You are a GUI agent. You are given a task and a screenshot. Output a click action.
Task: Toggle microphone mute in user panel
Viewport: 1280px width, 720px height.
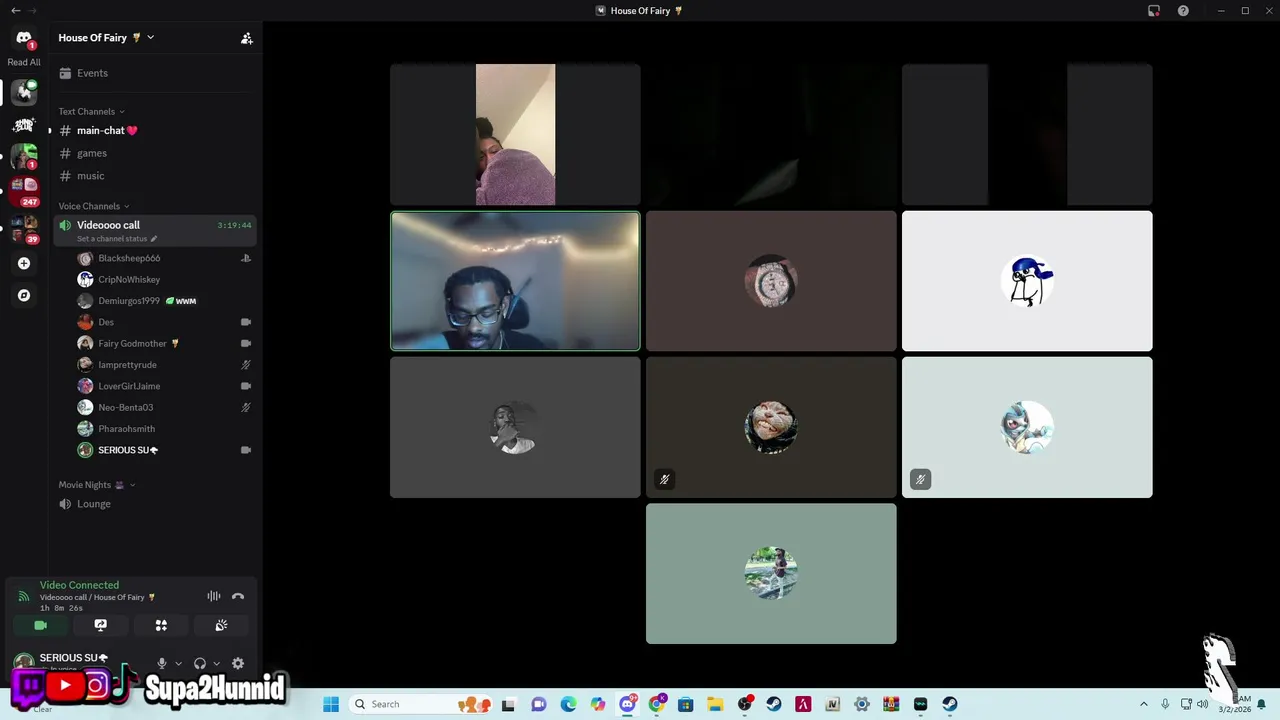(x=162, y=663)
